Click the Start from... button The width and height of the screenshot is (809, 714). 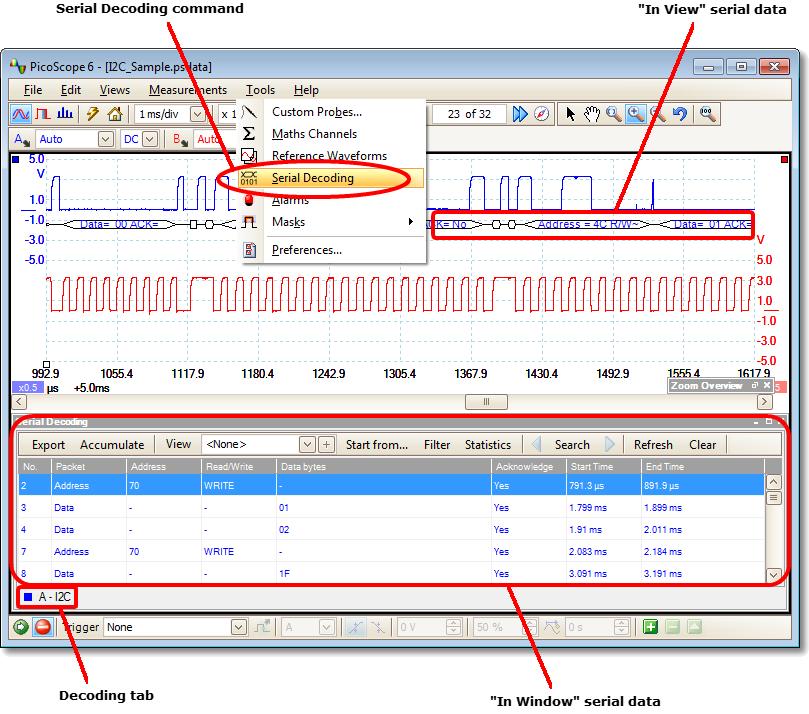(377, 445)
